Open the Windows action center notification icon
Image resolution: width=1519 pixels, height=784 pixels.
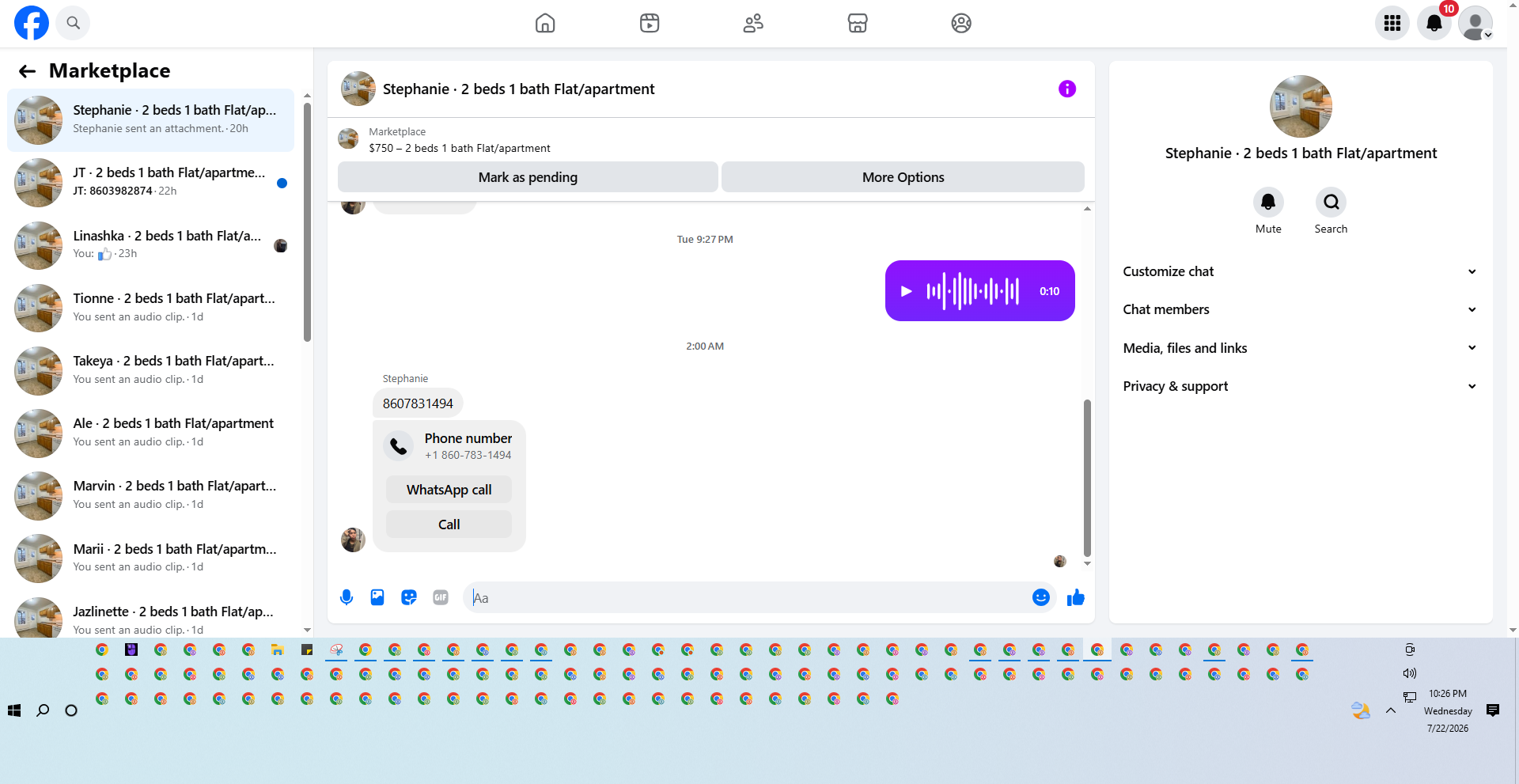(x=1493, y=710)
